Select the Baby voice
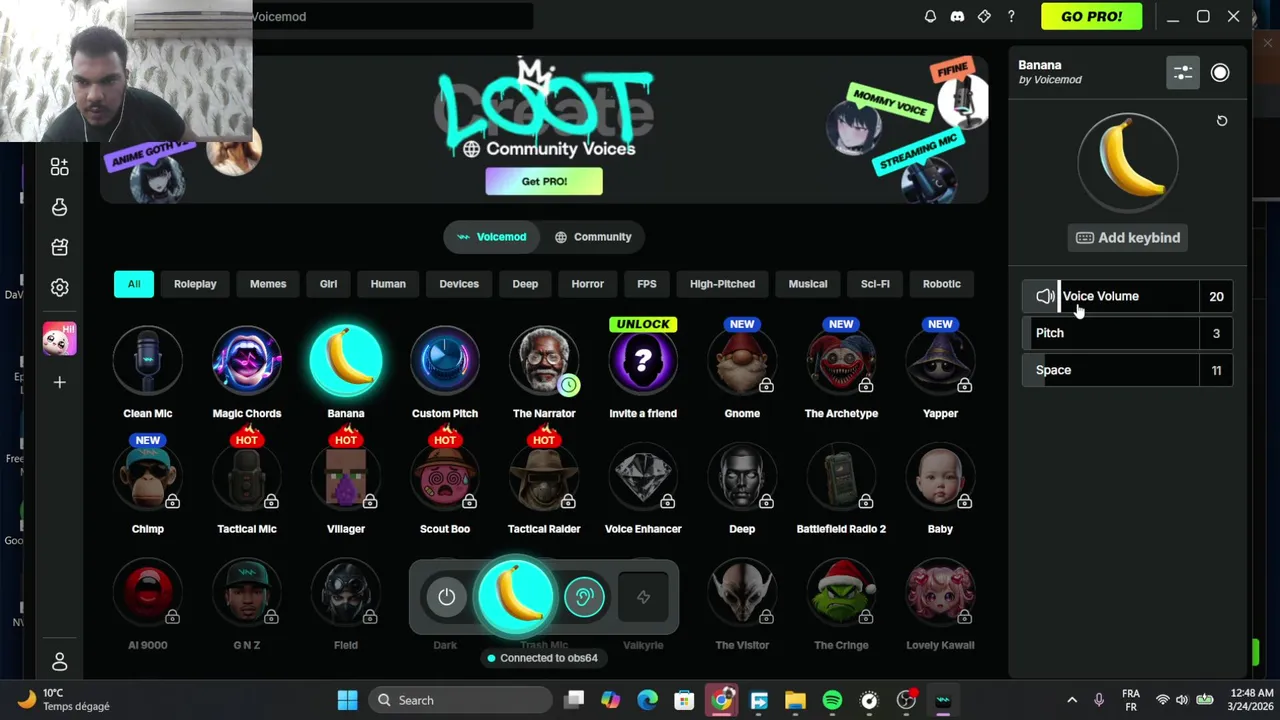The width and height of the screenshot is (1280, 720). coord(940,477)
